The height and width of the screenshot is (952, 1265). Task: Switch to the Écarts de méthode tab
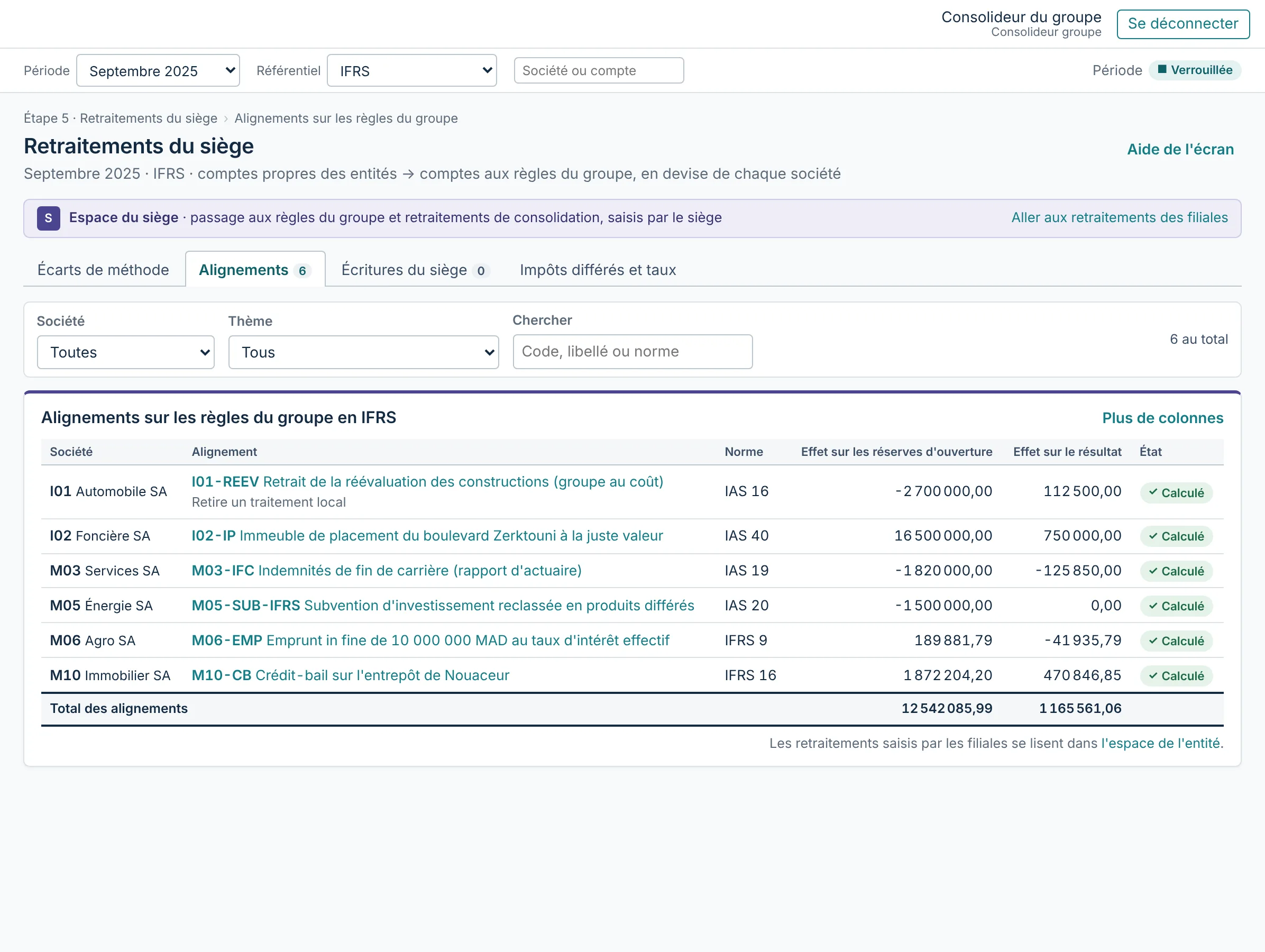(x=104, y=269)
